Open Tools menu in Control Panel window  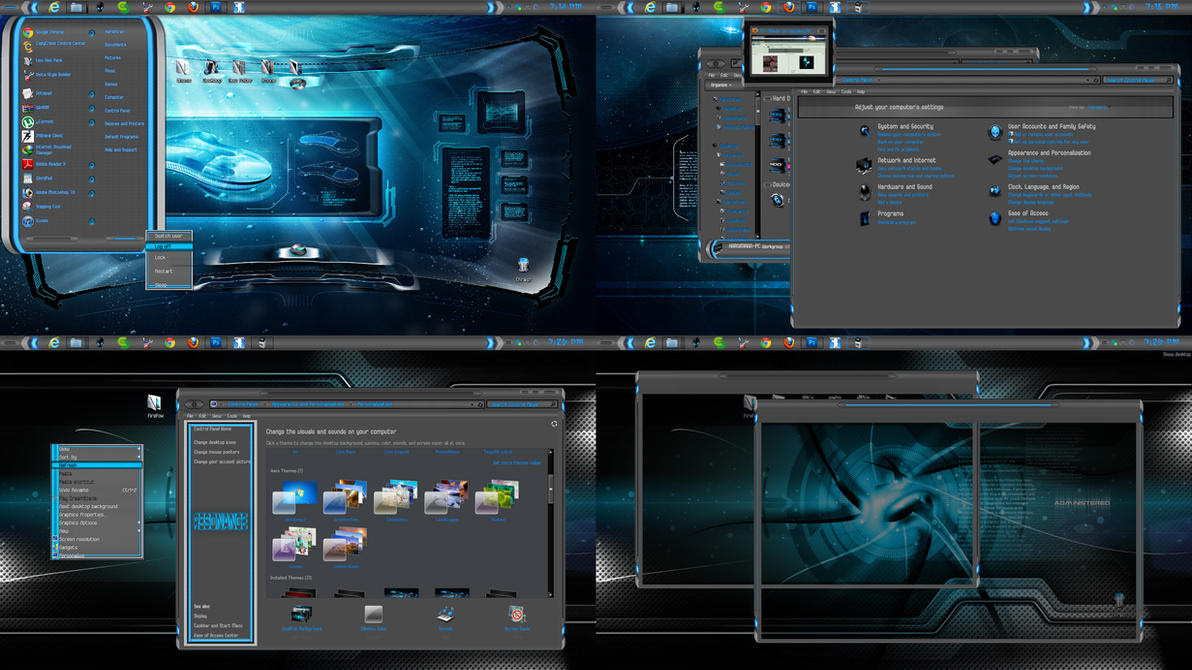click(x=846, y=92)
